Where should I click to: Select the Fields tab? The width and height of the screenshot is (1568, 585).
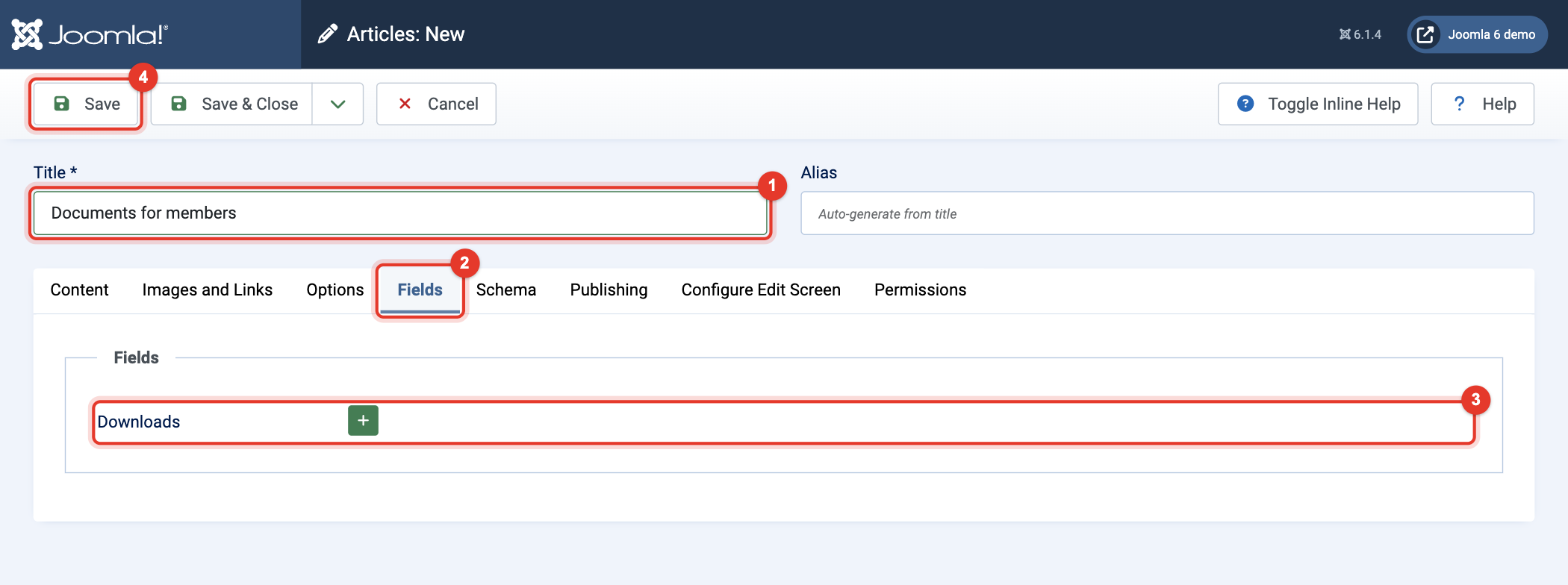pyautogui.click(x=420, y=290)
